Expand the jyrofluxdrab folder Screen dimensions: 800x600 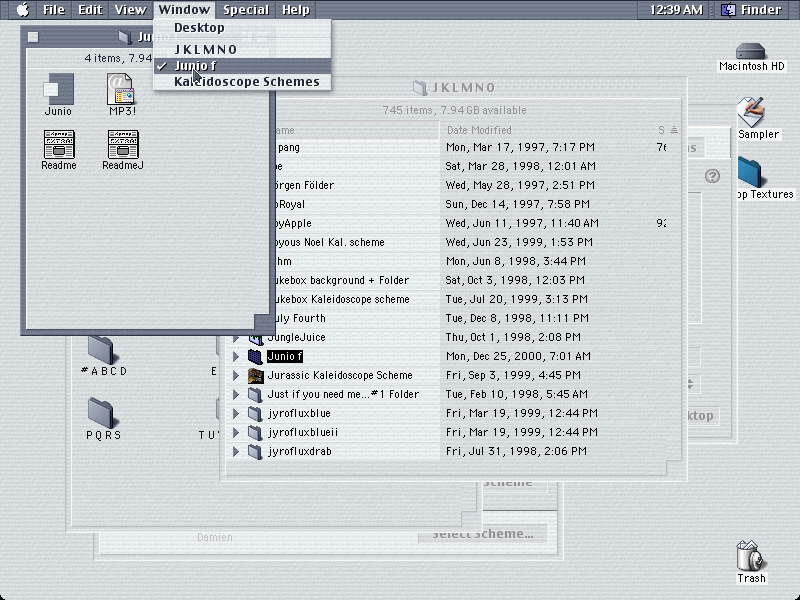coord(236,452)
